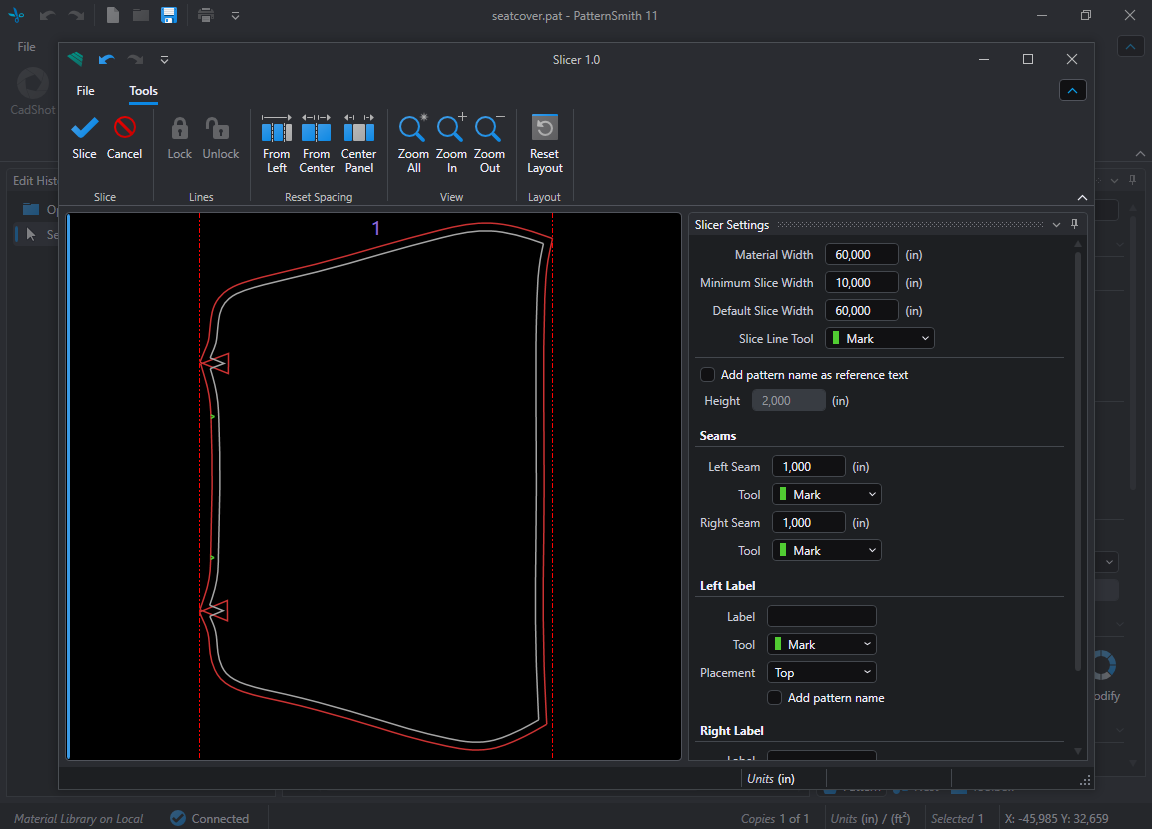The width and height of the screenshot is (1152, 829).
Task: Undo in the Slicer title bar
Action: point(107,60)
